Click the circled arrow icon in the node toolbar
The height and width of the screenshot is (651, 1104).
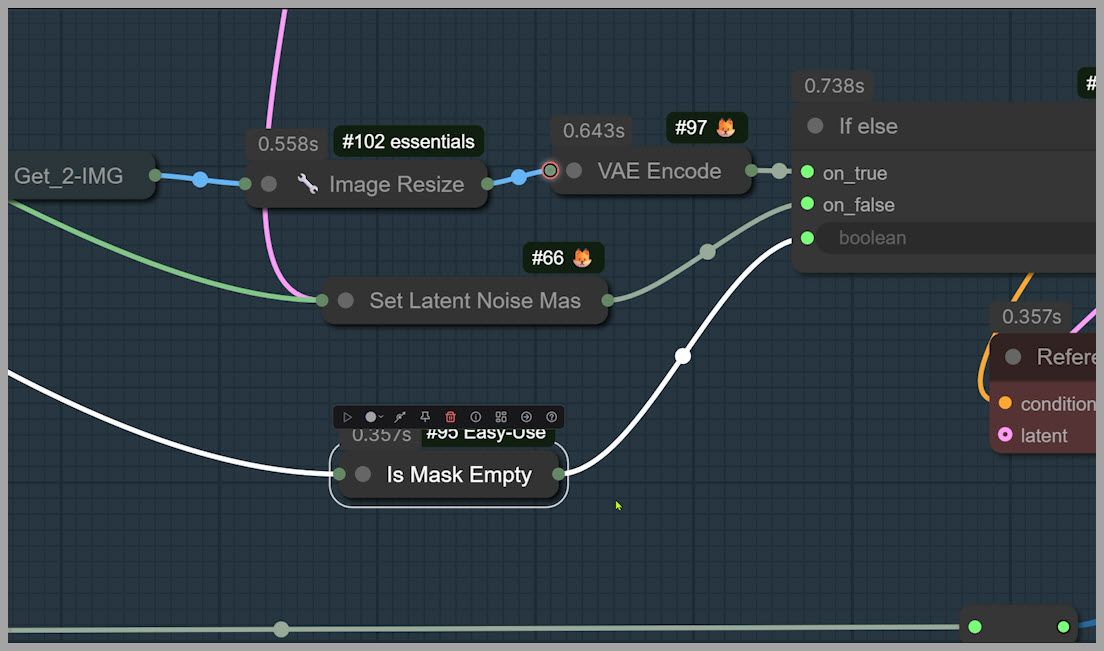(x=526, y=417)
